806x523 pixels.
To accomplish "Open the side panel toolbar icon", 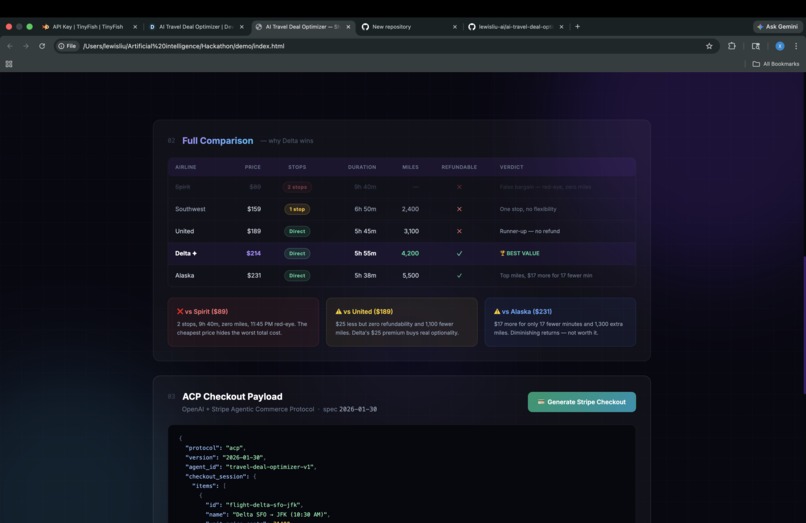I will point(756,46).
